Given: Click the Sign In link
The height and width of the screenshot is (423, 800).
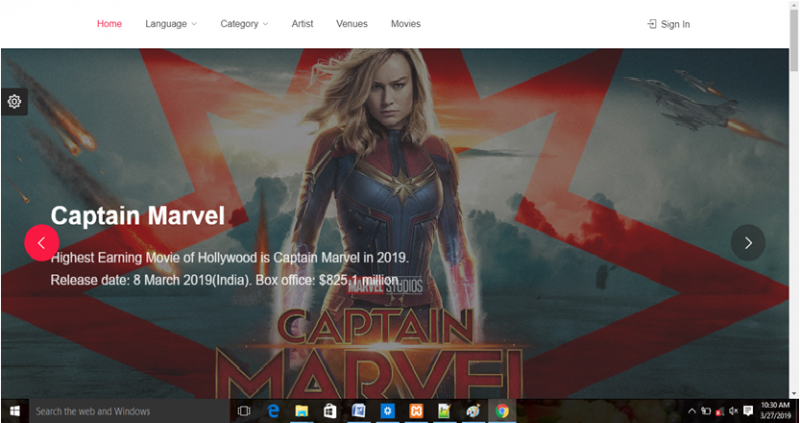Looking at the screenshot, I should pyautogui.click(x=675, y=24).
